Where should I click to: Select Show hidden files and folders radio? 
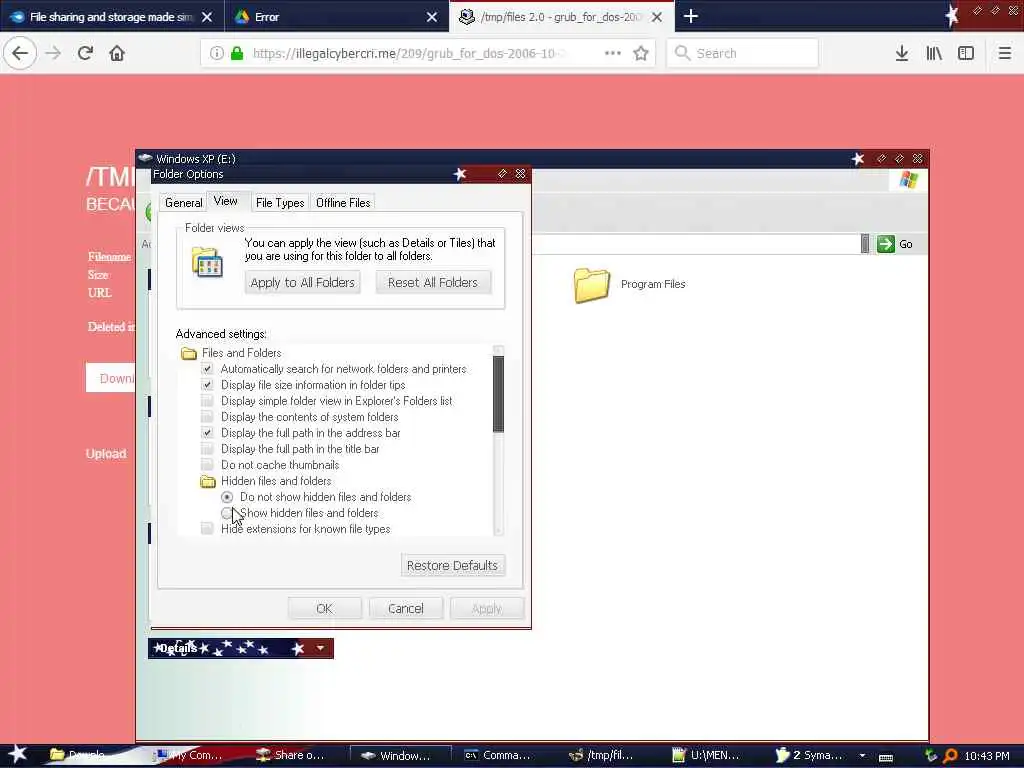227,513
